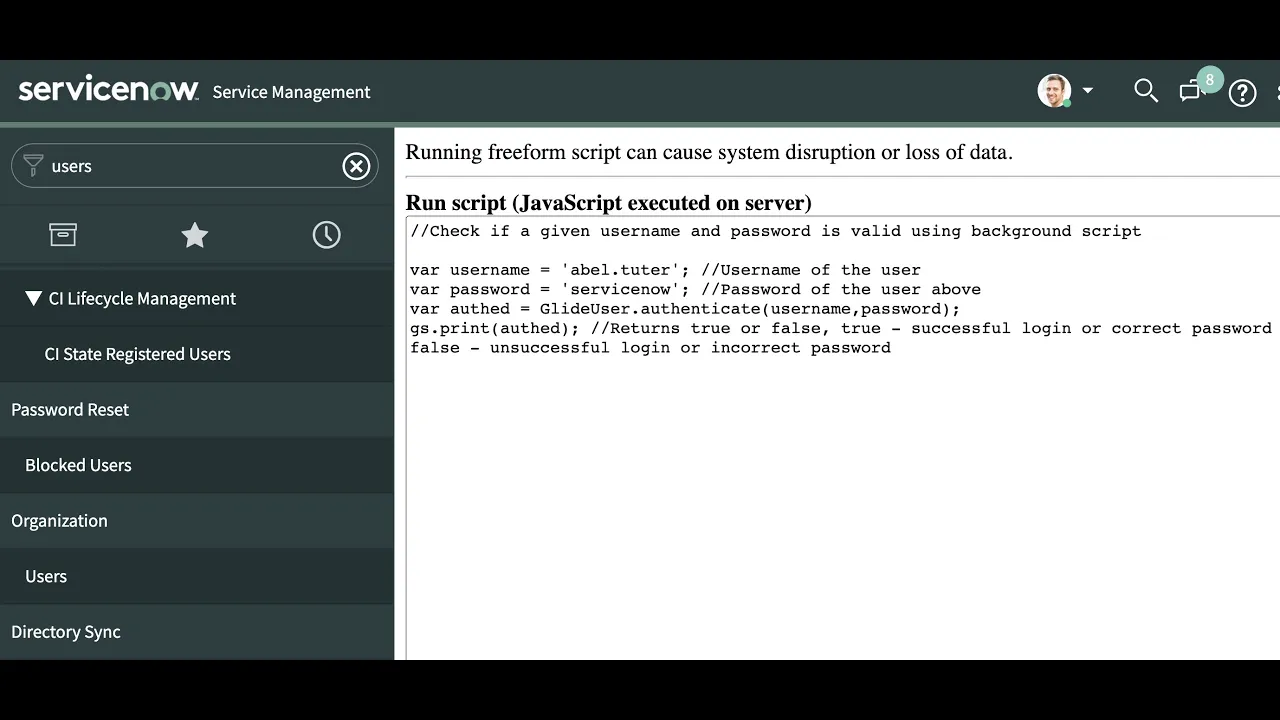Click the 'var username' script line
This screenshot has height=720, width=1280.
point(665,270)
